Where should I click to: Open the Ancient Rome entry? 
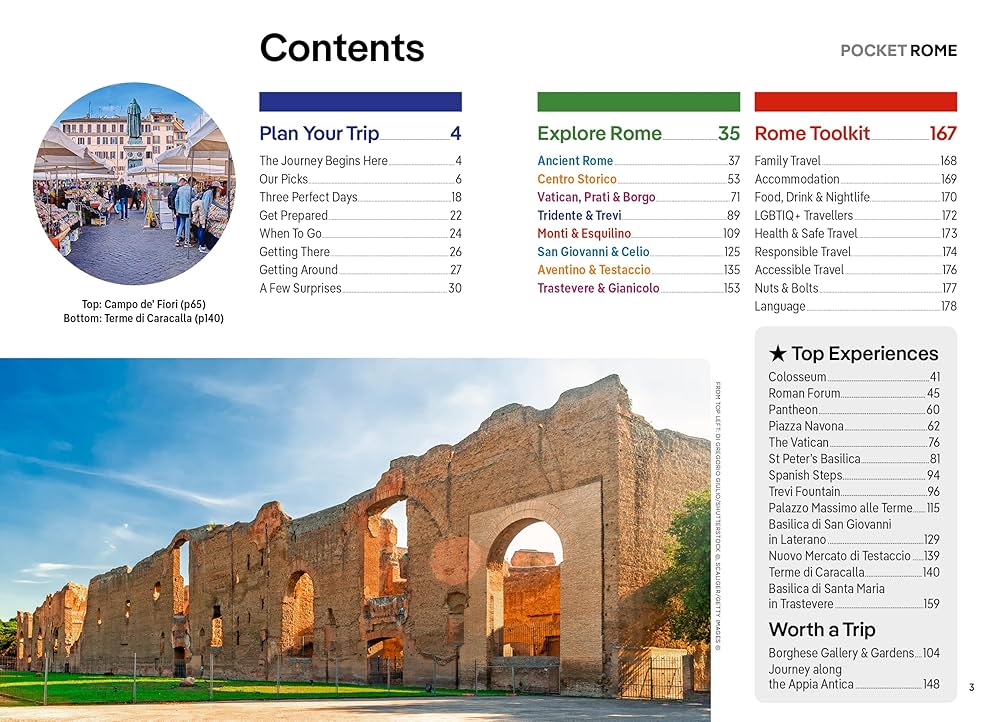(575, 160)
